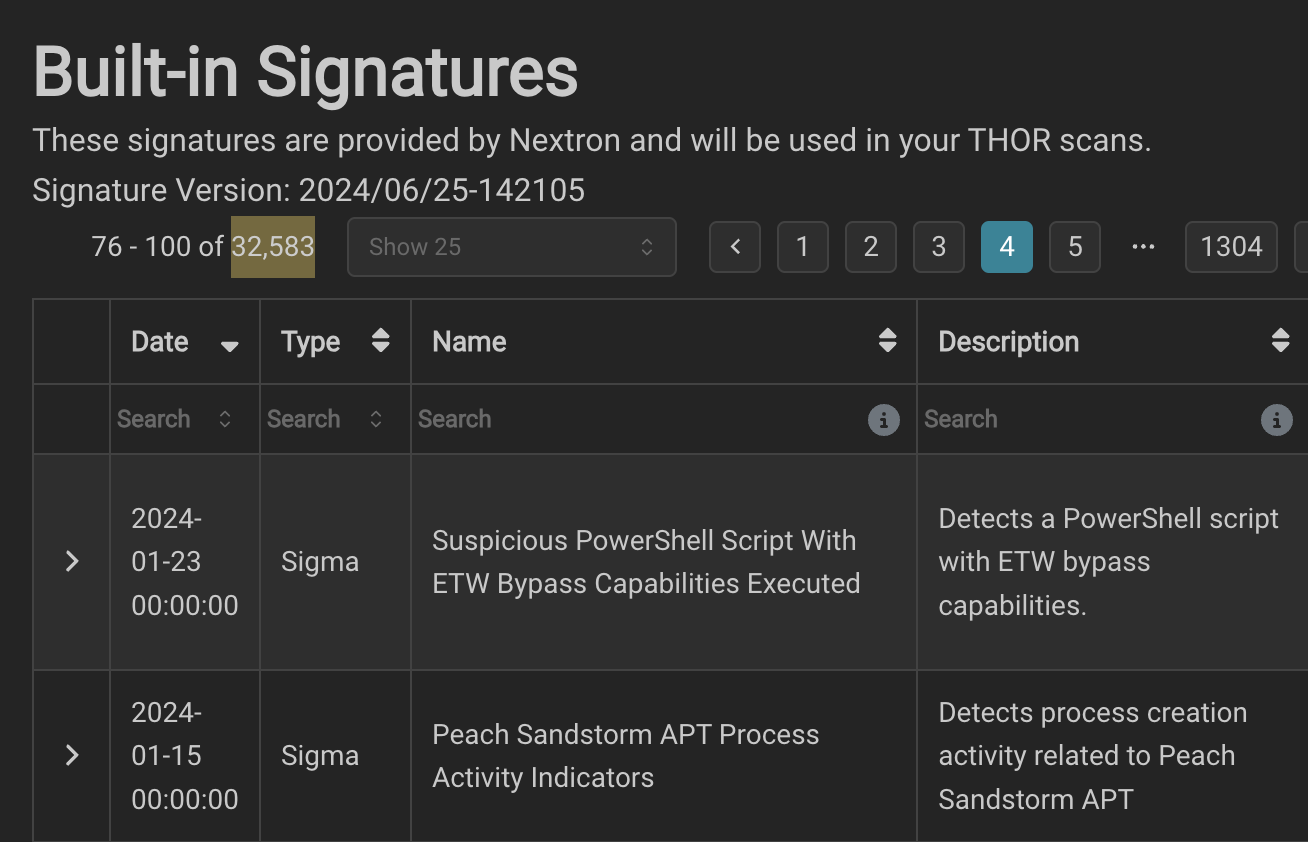
Task: Jump to last page 1304
Action: tap(1231, 247)
